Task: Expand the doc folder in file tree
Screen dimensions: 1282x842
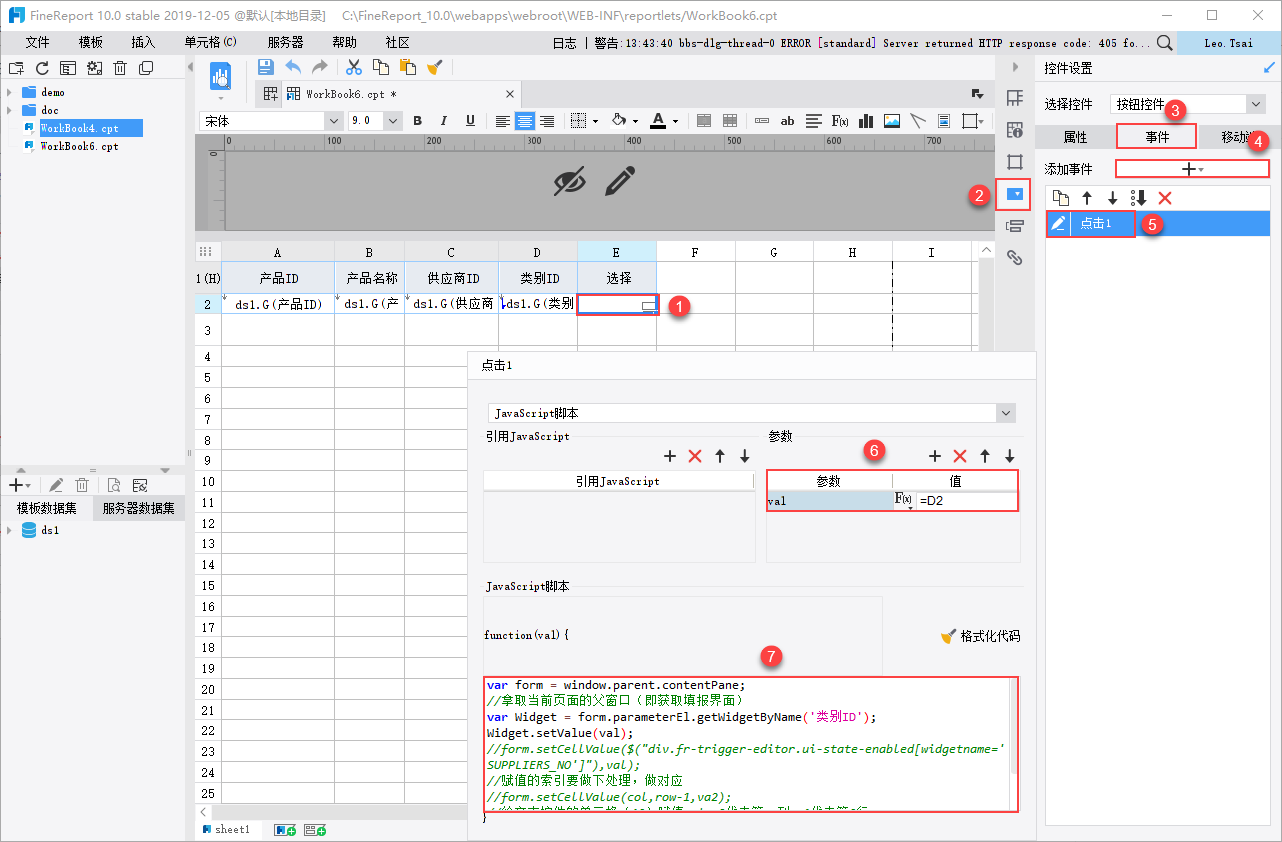Action: pos(10,110)
